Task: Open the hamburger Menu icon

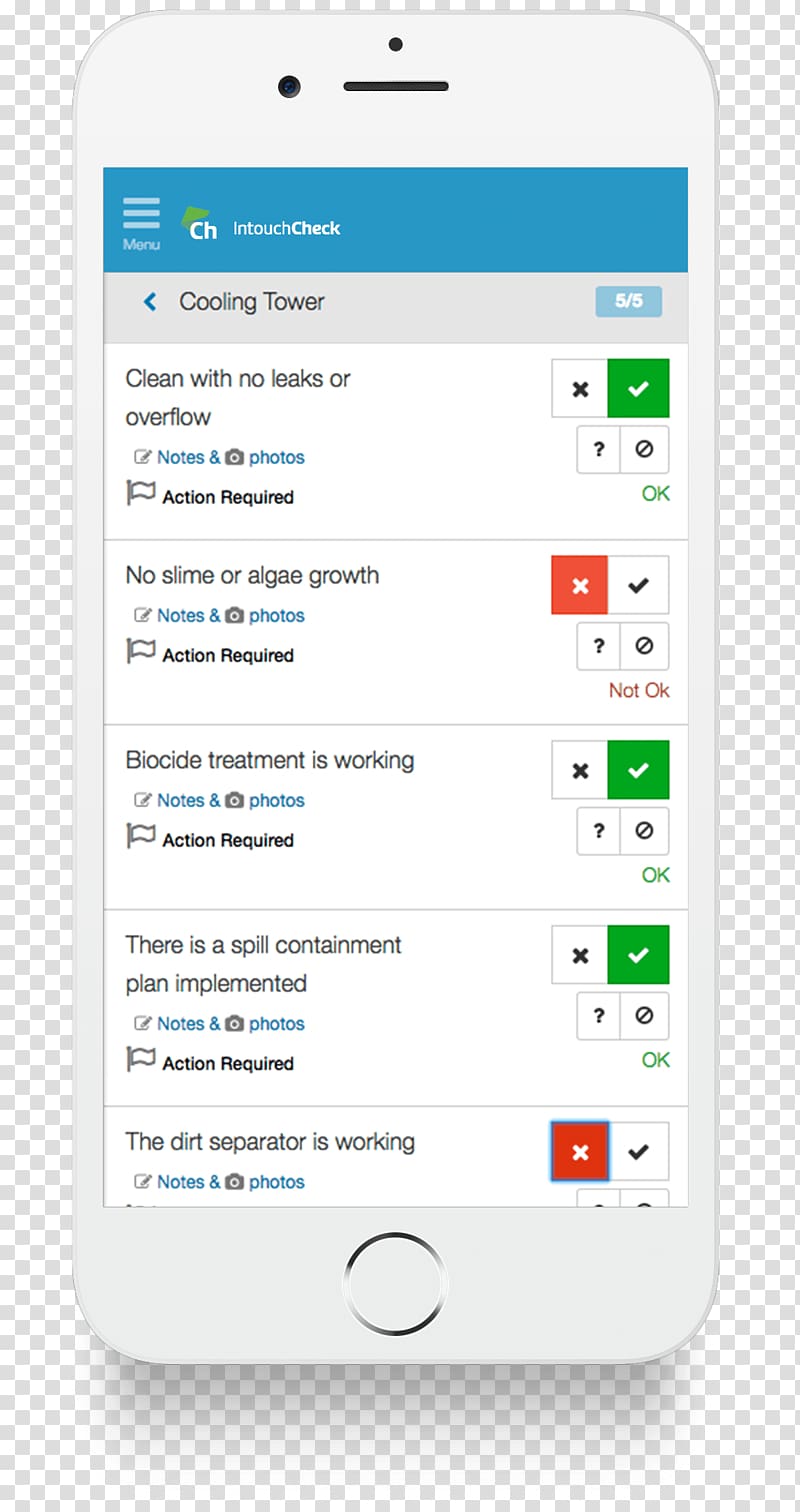Action: 141,223
